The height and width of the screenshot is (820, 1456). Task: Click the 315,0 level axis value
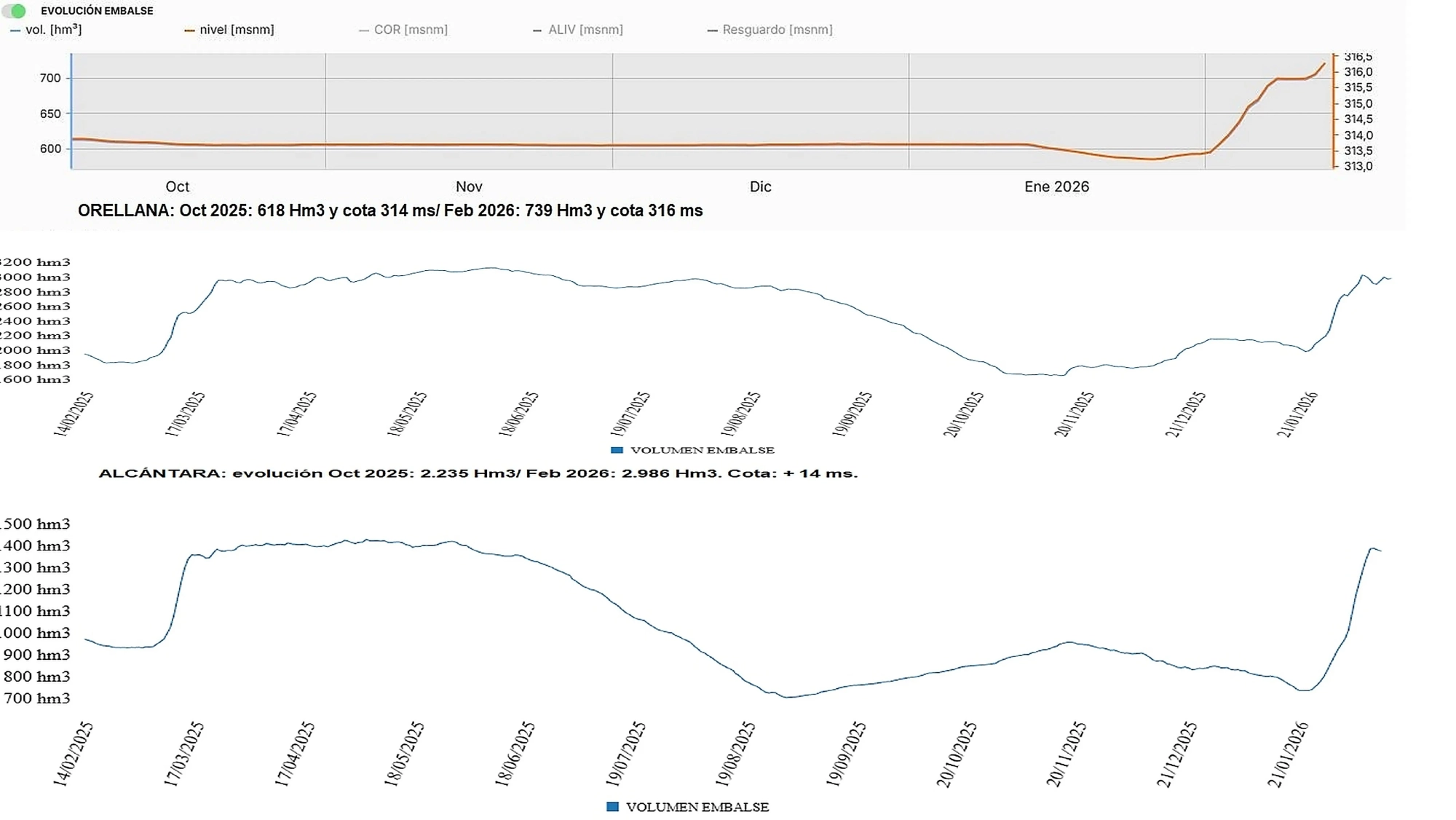(1358, 103)
